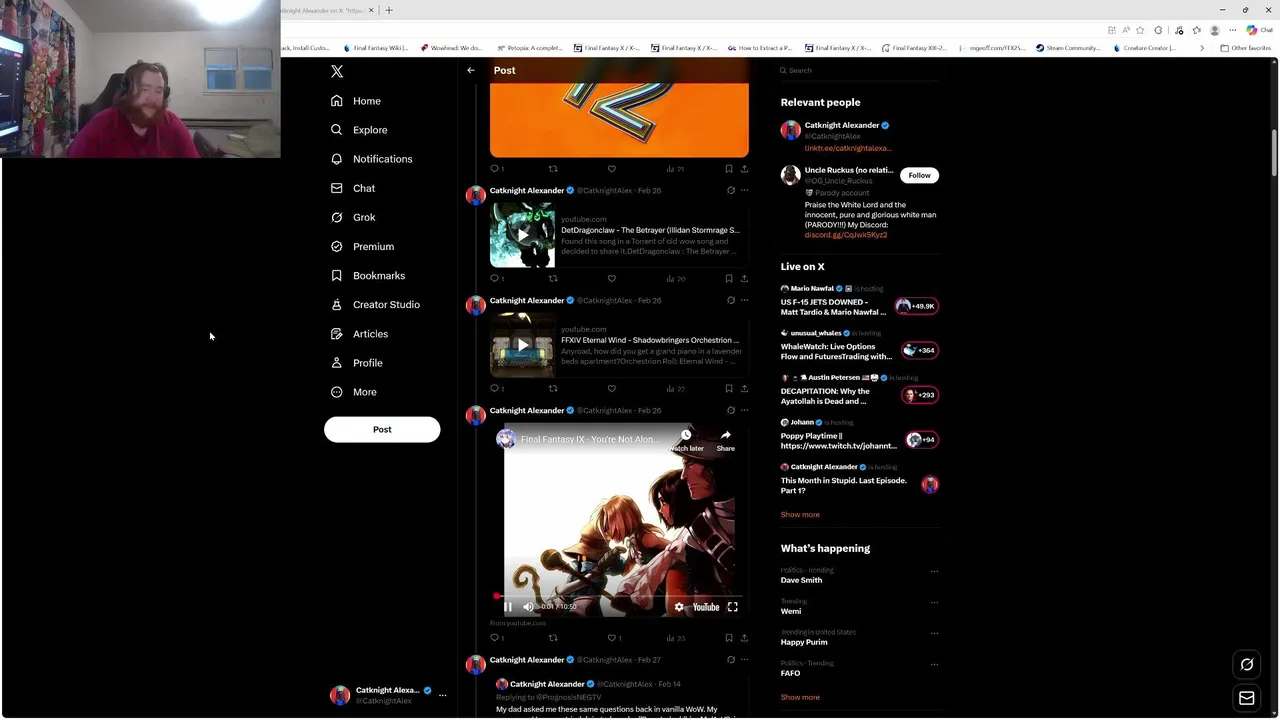Viewport: 1280px width, 720px height.
Task: Open browser Chat copilot button
Action: 1259,30
